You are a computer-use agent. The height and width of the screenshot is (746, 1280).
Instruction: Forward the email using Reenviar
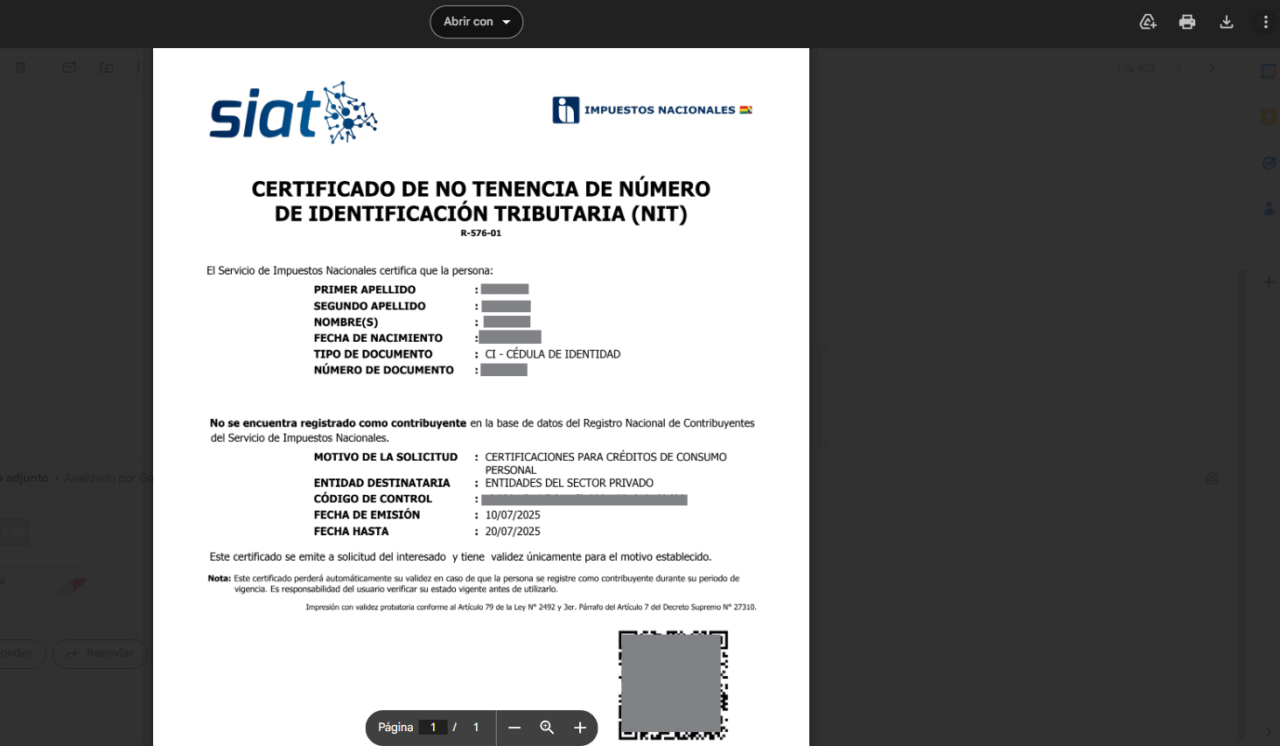[99, 653]
